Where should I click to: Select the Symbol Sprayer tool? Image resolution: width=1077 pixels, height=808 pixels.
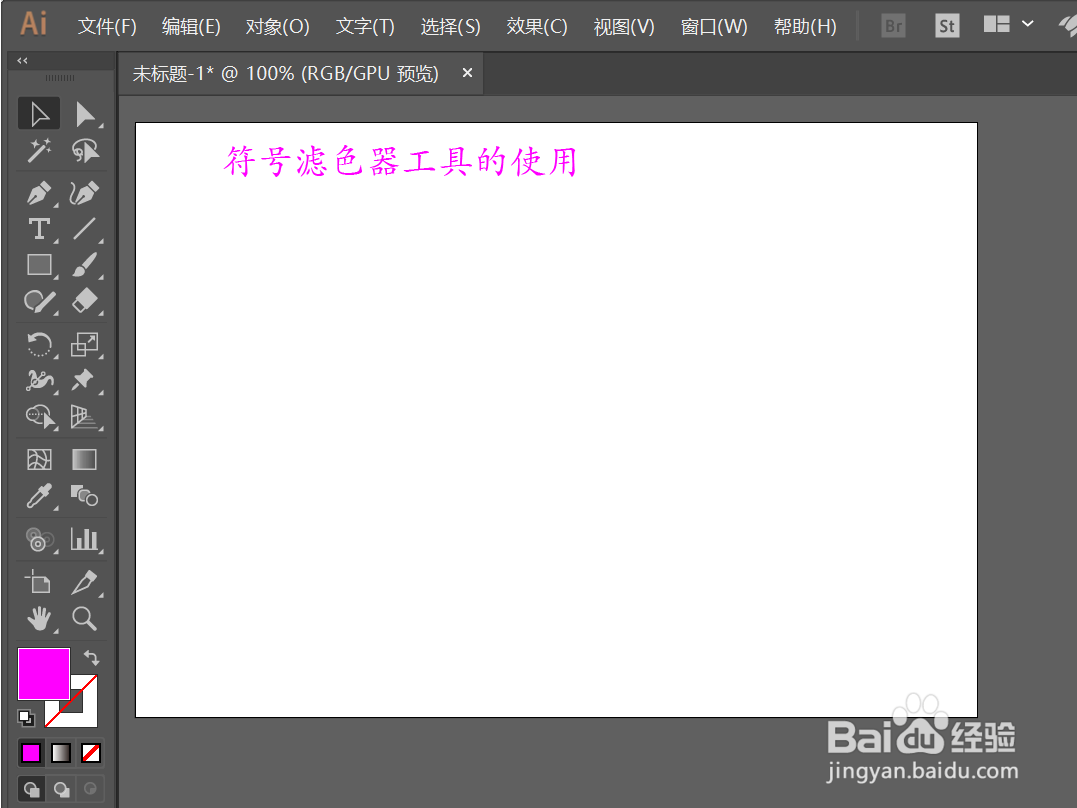tap(39, 539)
